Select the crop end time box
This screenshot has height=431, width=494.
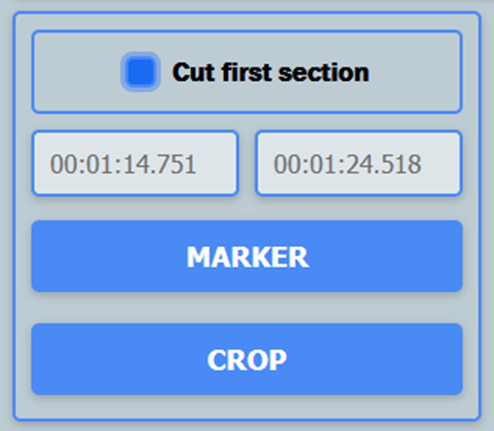click(359, 163)
